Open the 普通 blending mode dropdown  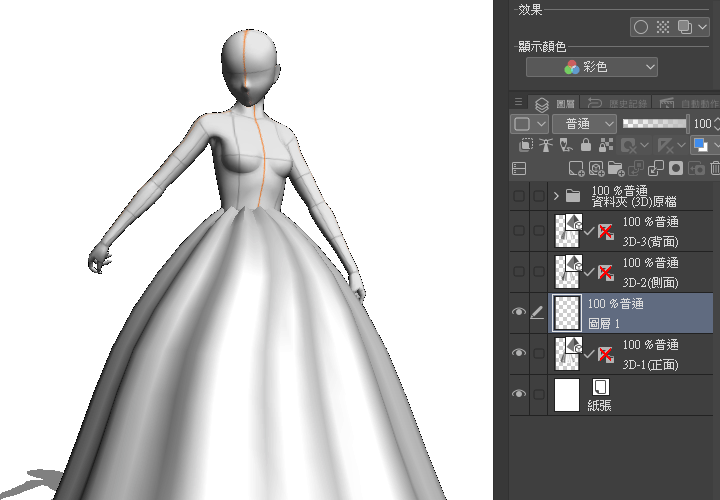pos(584,124)
